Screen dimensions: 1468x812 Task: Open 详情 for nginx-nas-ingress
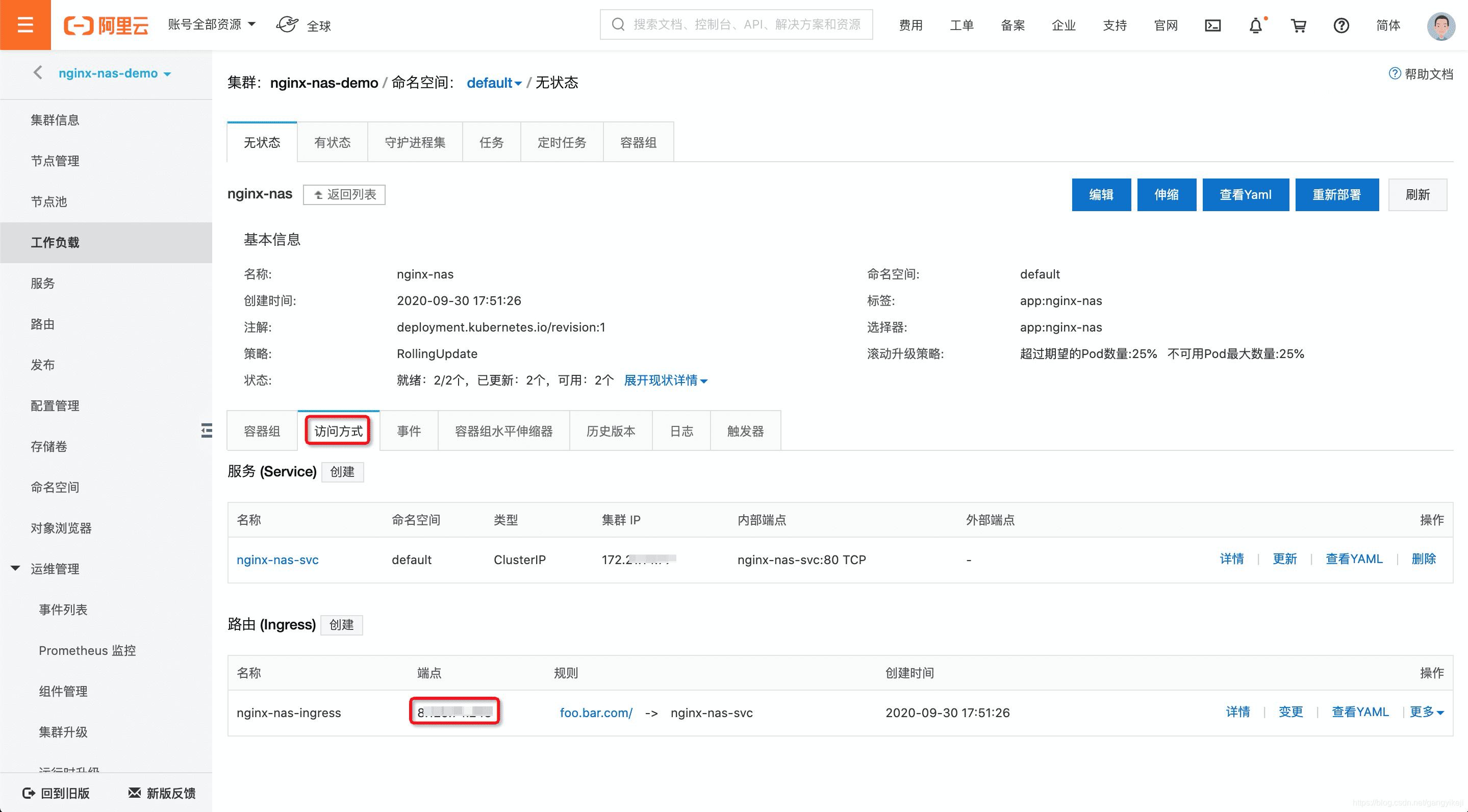tap(1238, 712)
